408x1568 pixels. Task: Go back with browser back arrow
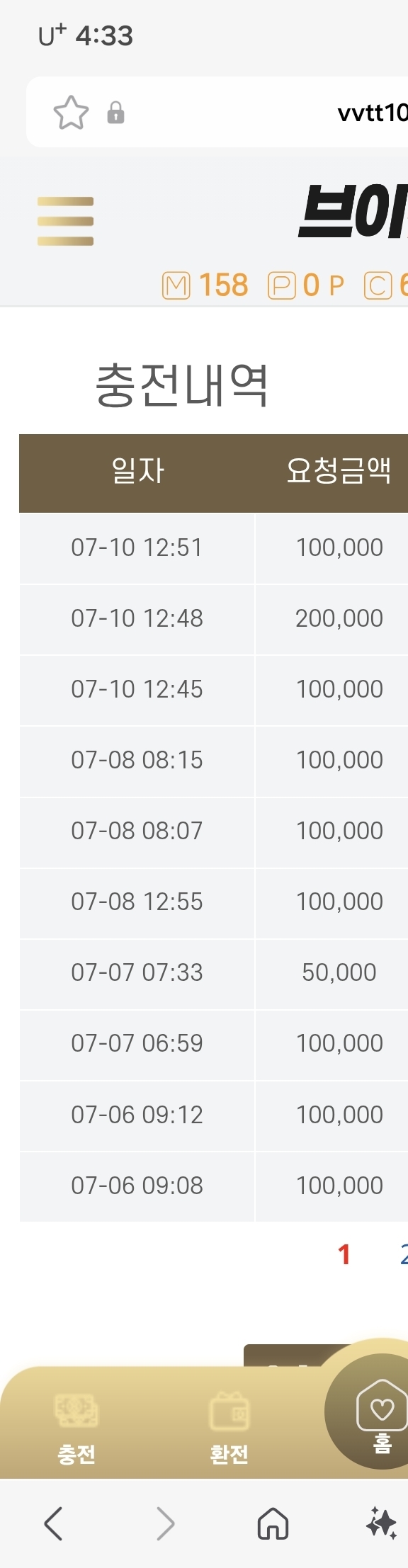coord(53,1523)
